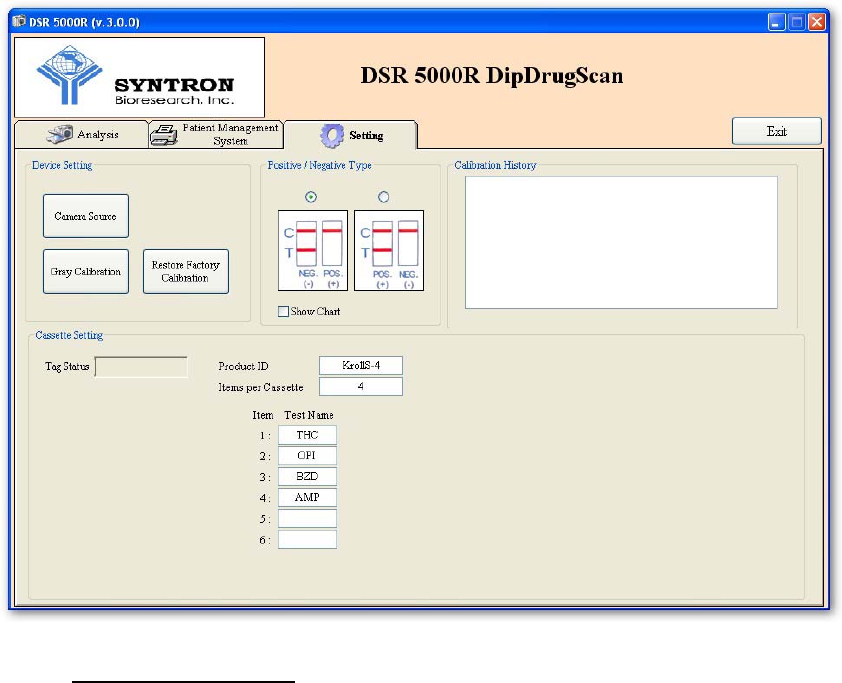Click the "Test Name" column header

309,415
